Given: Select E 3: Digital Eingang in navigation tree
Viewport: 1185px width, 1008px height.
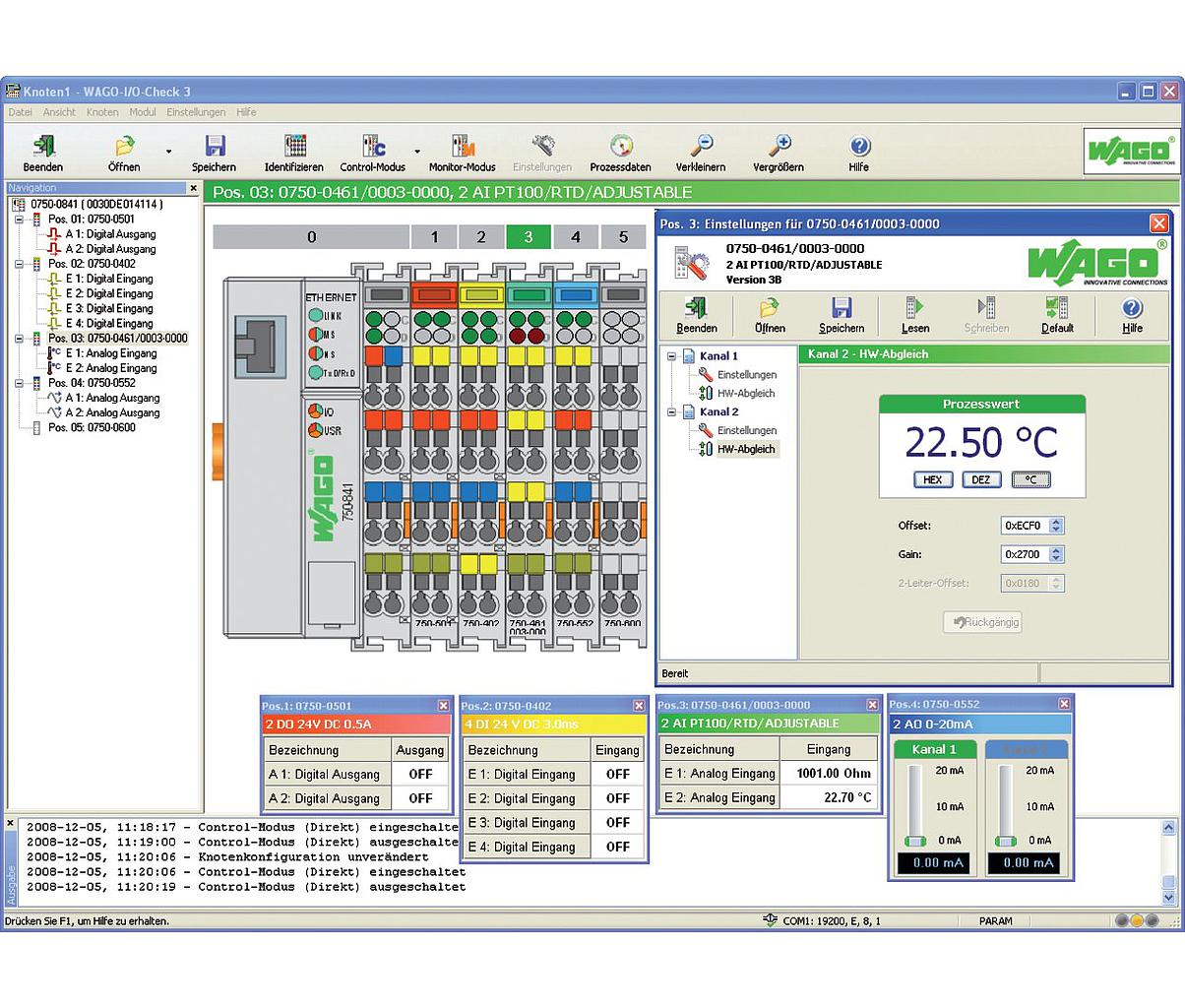Looking at the screenshot, I should coord(109,309).
